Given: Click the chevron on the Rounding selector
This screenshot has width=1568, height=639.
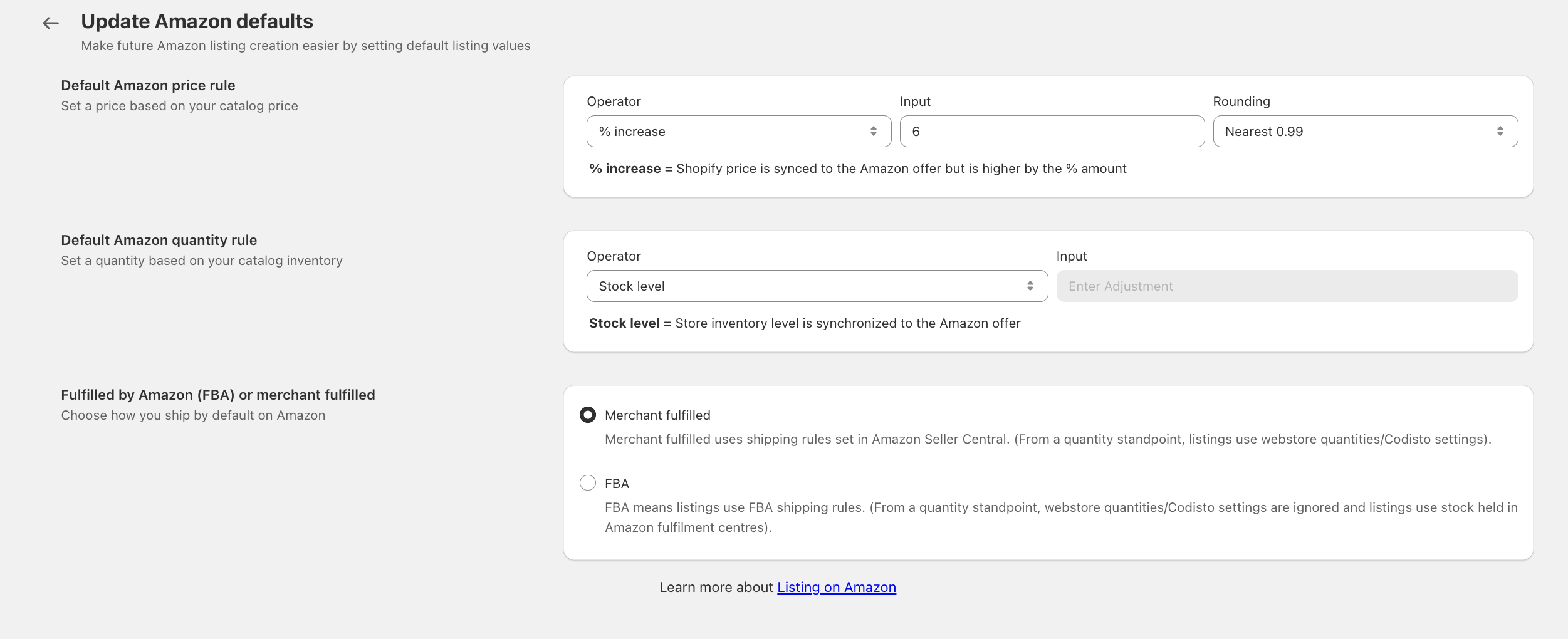Looking at the screenshot, I should coord(1500,131).
